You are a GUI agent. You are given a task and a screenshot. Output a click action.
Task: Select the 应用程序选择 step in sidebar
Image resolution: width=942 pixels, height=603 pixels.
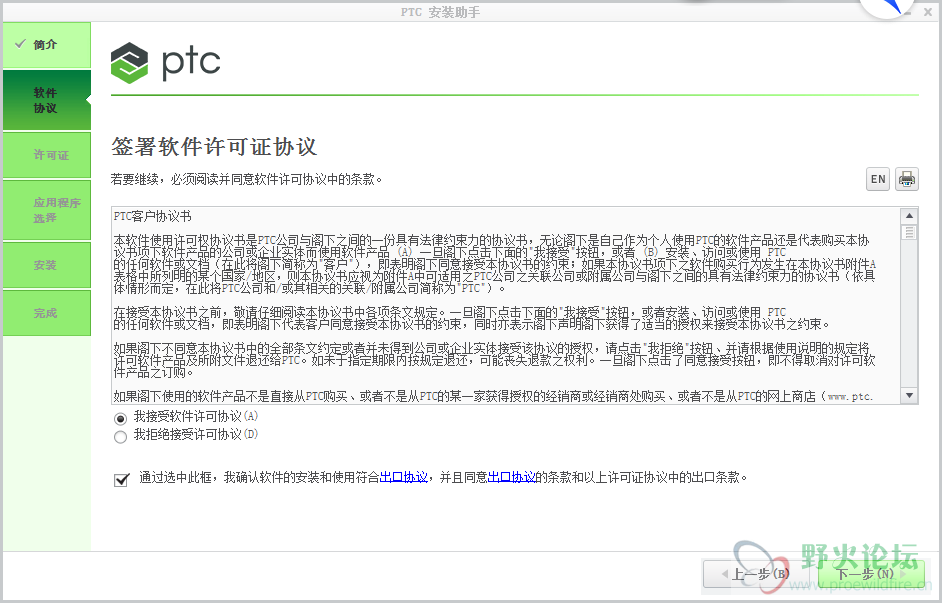pos(47,210)
